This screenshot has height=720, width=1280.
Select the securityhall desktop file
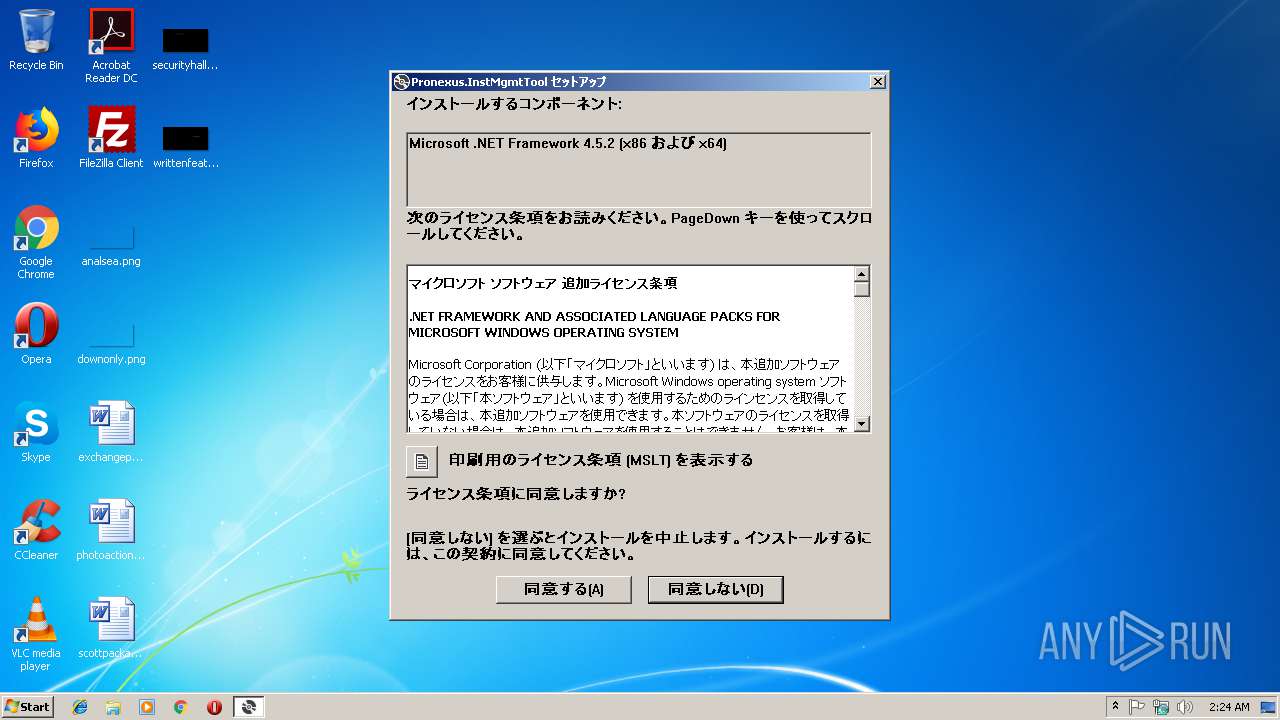tap(185, 48)
